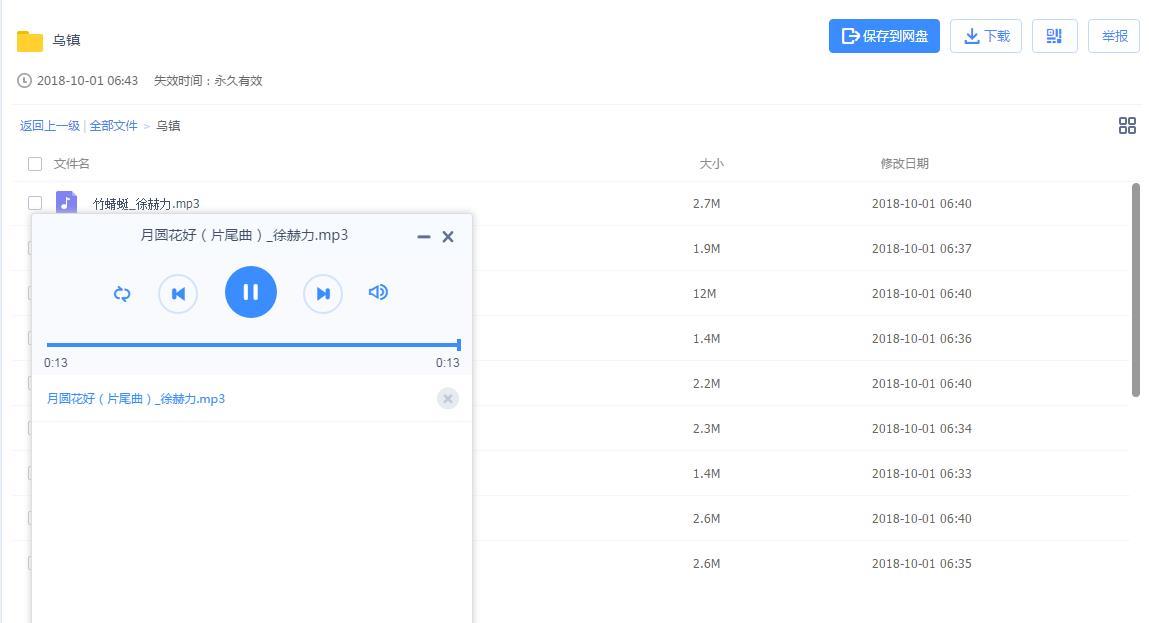
Task: Click the 保存到网盘 button
Action: point(884,36)
